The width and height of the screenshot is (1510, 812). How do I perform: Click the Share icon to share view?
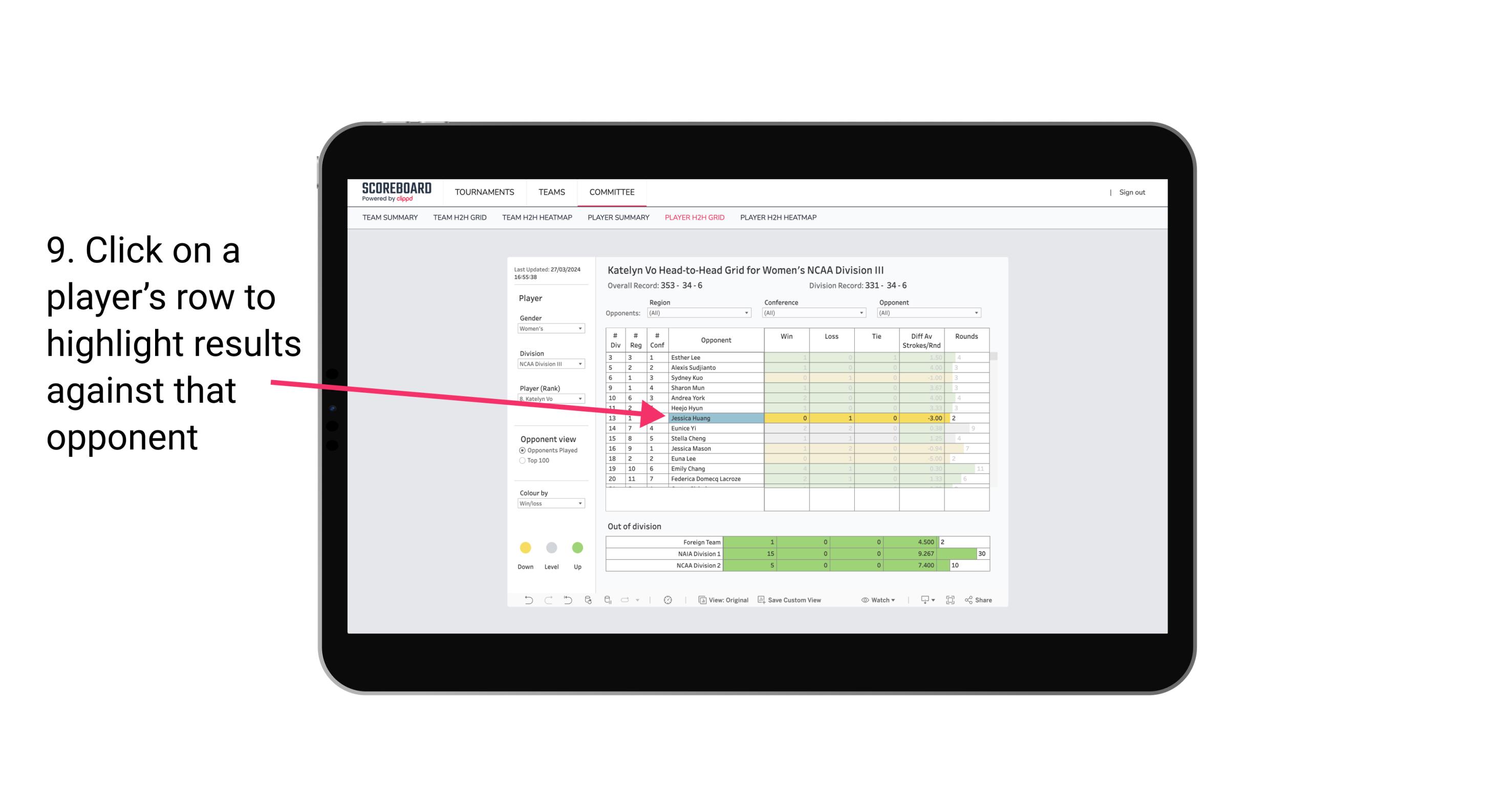pyautogui.click(x=985, y=600)
